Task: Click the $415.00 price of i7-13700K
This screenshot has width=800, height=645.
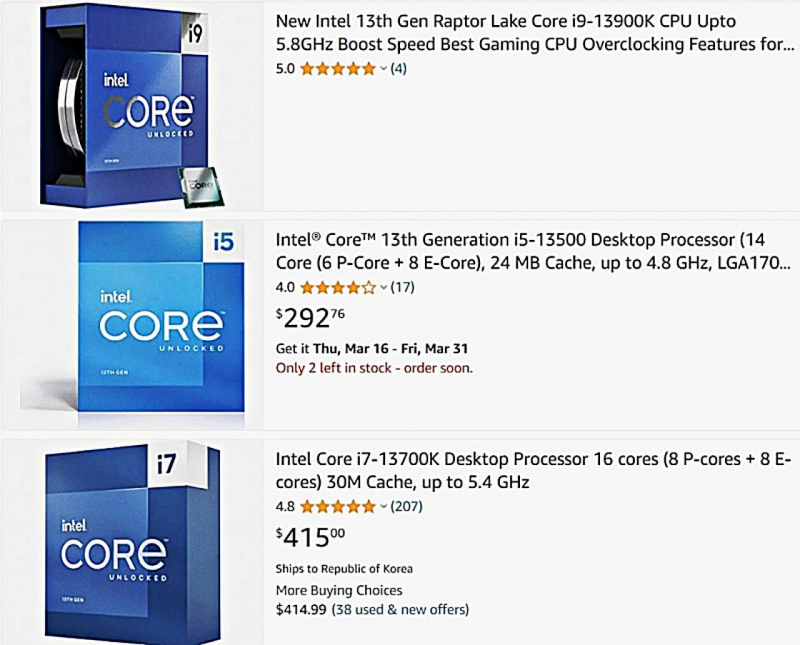Action: click(310, 538)
